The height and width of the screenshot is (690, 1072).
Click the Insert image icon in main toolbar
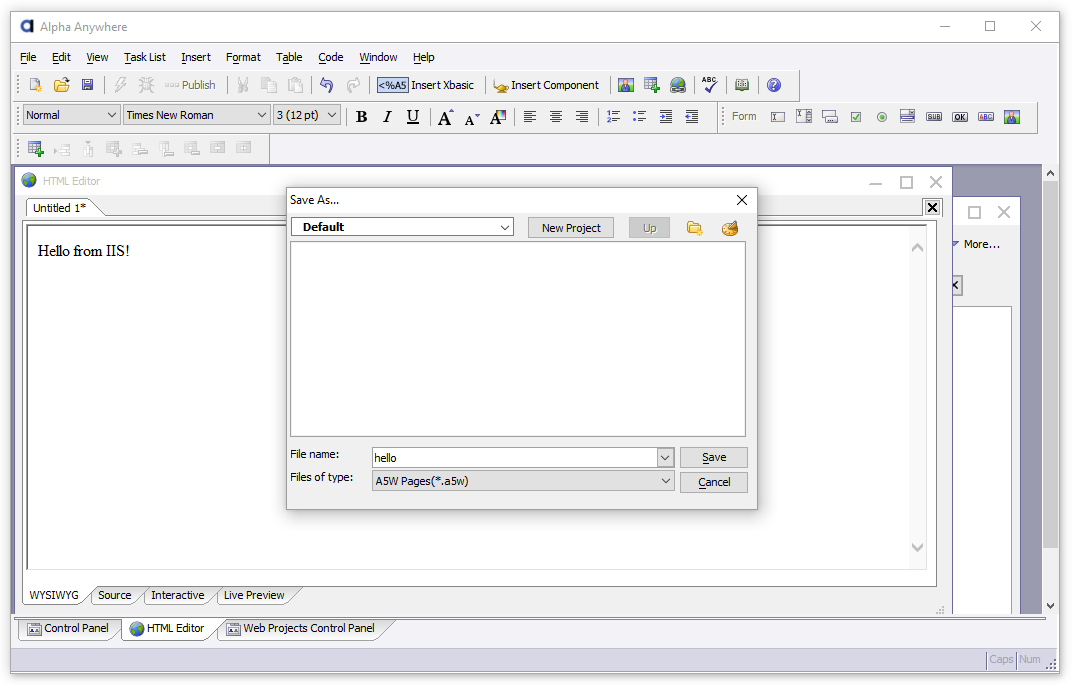pos(626,85)
